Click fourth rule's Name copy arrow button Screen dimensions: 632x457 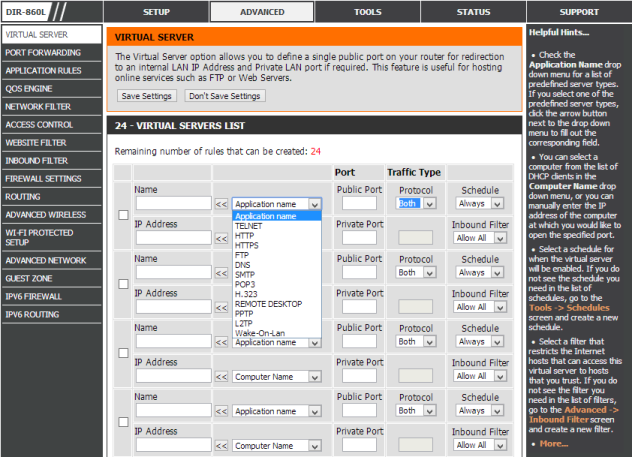[221, 411]
